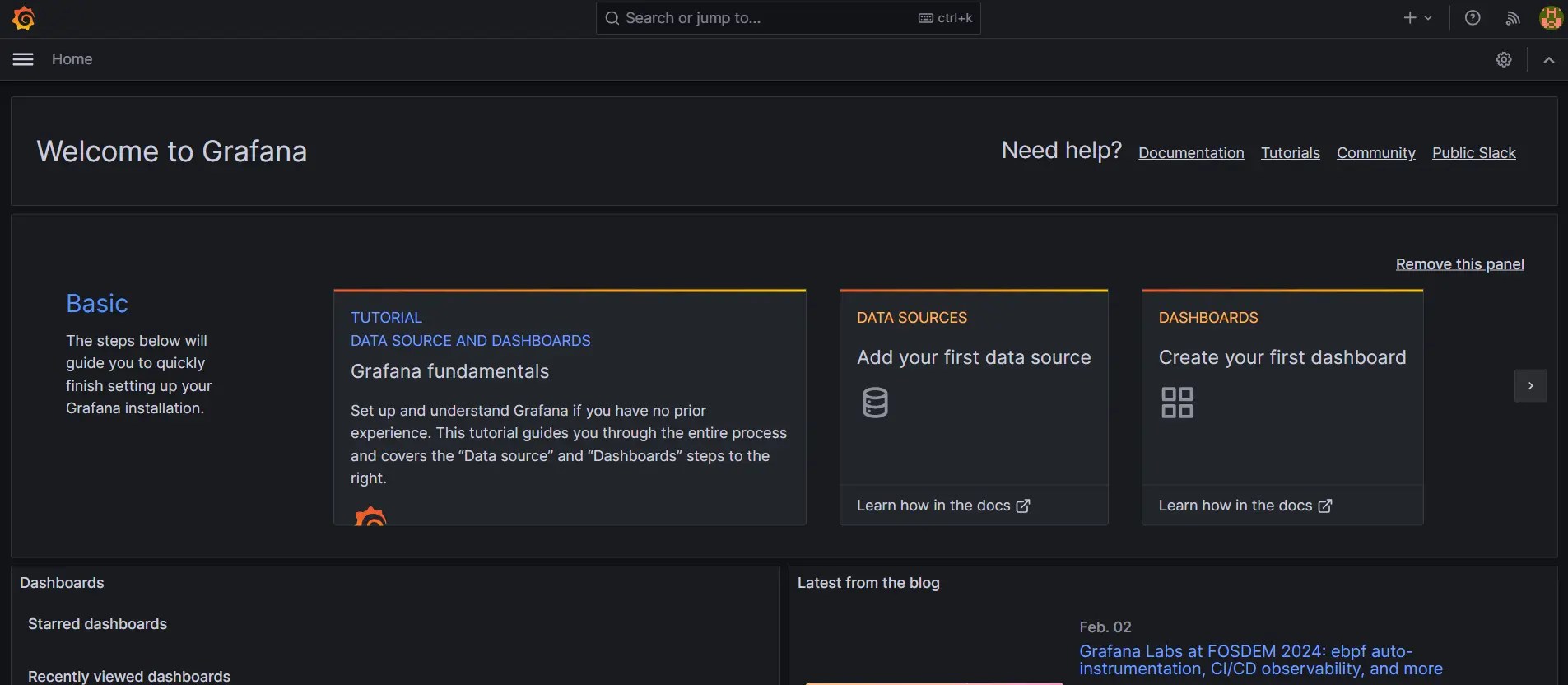Click the Feb. 02 blog date

pyautogui.click(x=1105, y=627)
